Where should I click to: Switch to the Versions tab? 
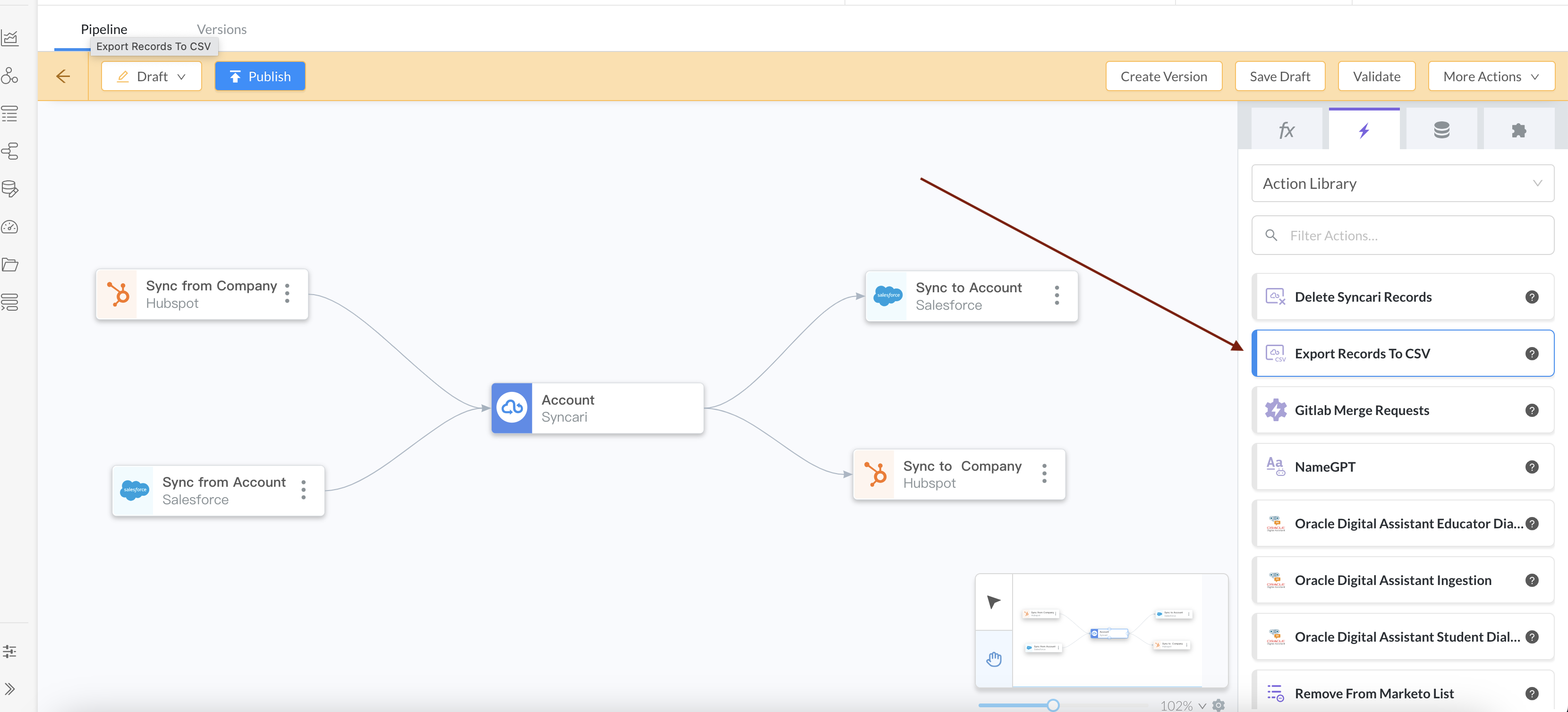coord(222,29)
